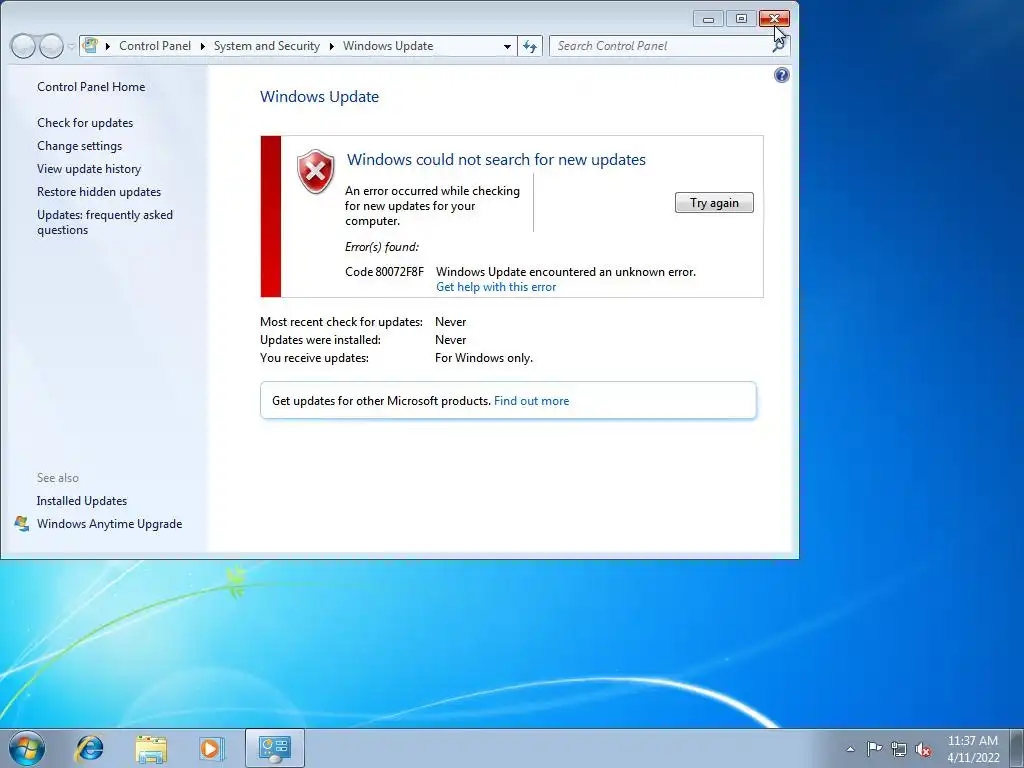The width and height of the screenshot is (1024, 768).
Task: Click the Windows Anytime Upgrade icon
Action: (22, 524)
